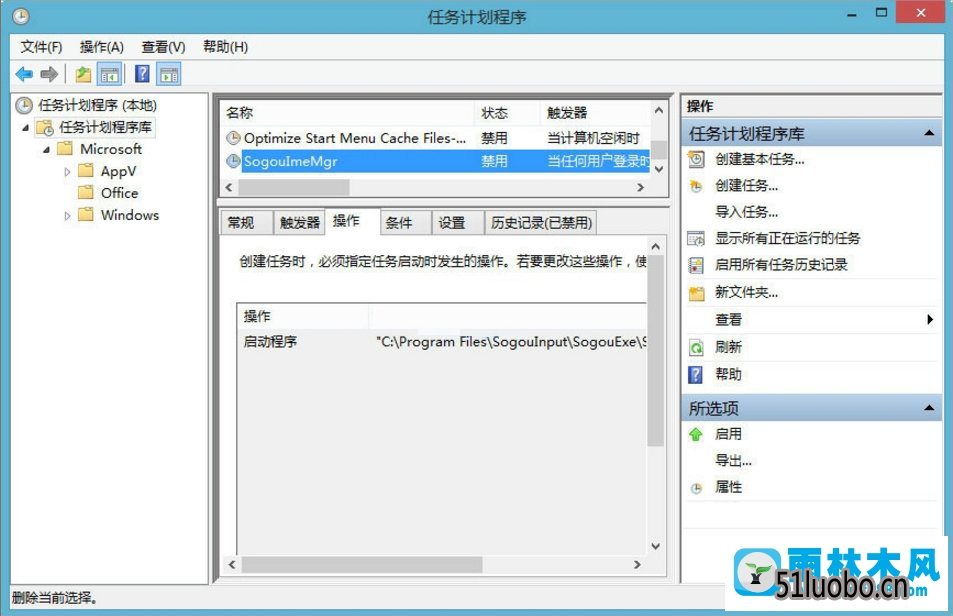Select 任务计划程序 (本地) root node
This screenshot has height=616, width=953.
click(x=97, y=105)
